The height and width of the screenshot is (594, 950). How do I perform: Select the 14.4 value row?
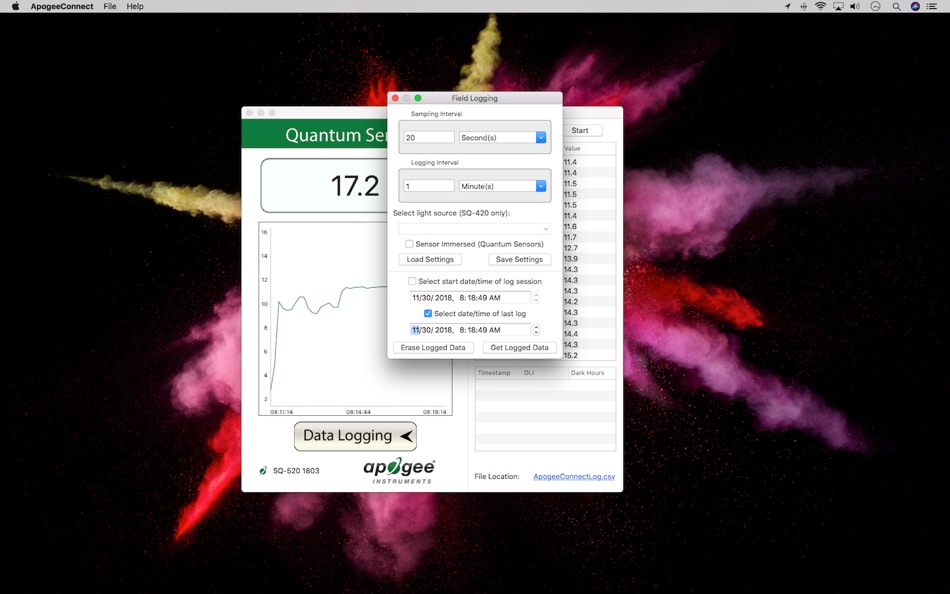pyautogui.click(x=589, y=334)
